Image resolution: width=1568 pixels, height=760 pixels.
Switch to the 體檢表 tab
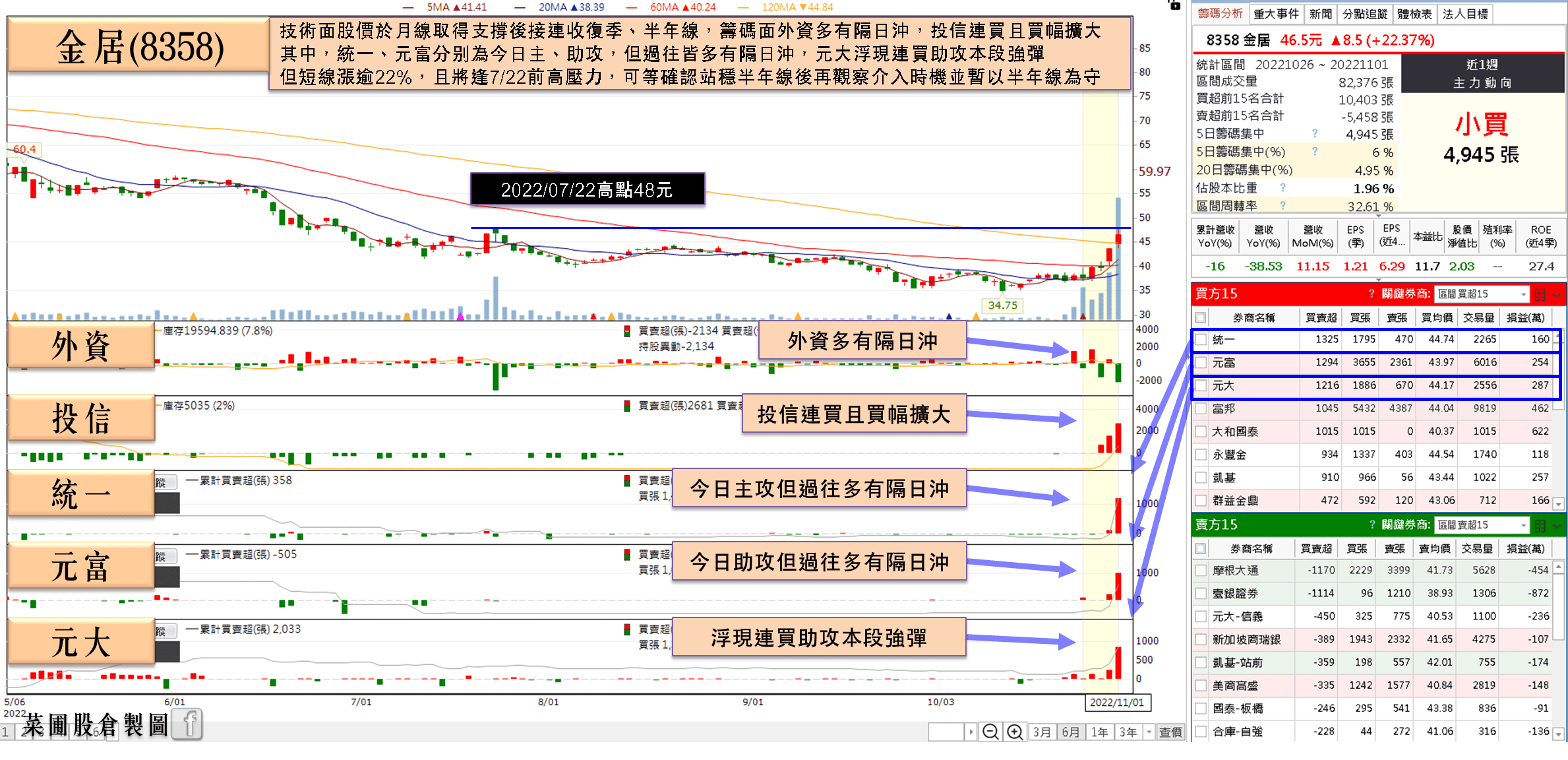click(x=1414, y=14)
